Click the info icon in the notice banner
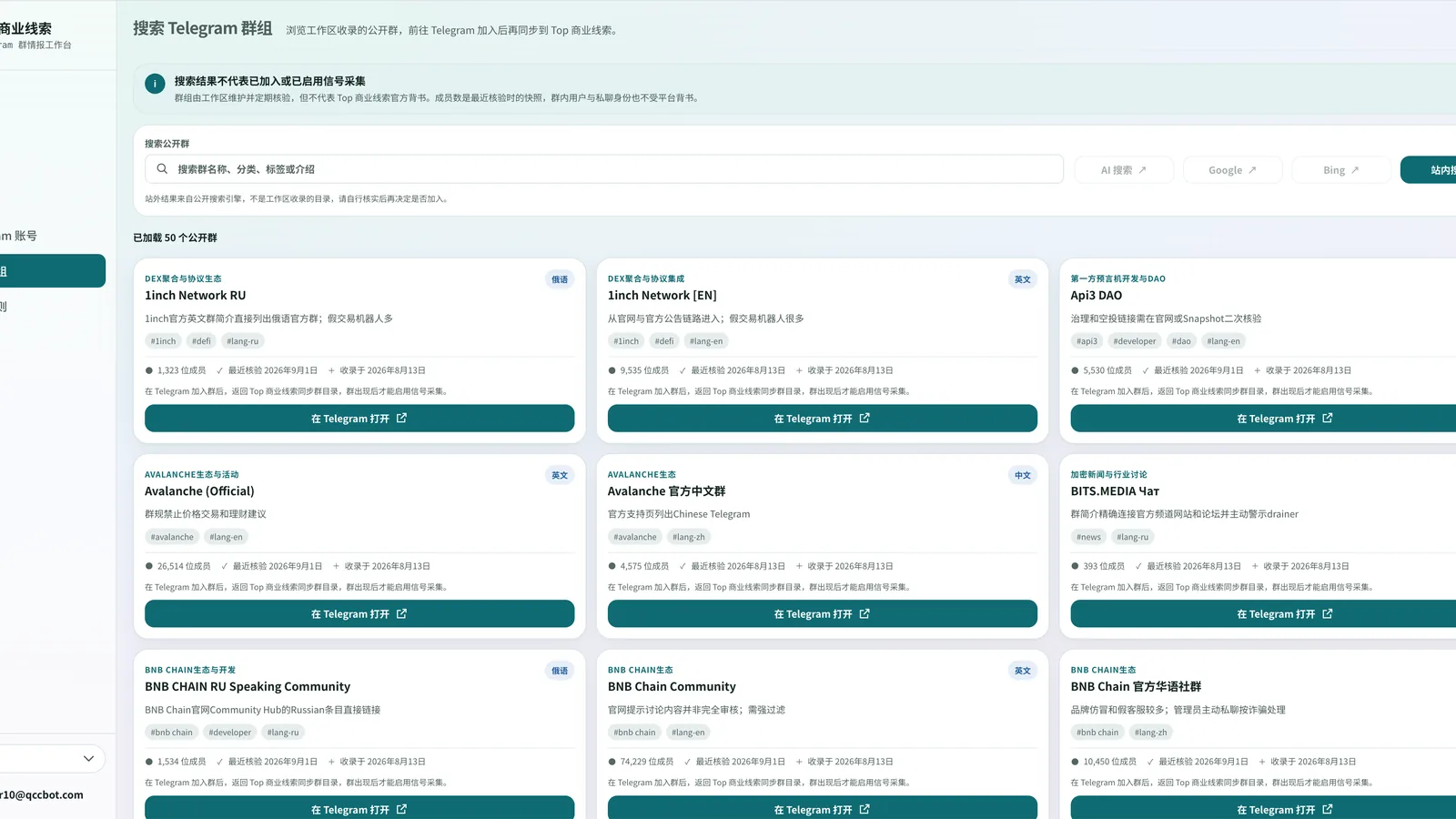 coord(155,84)
